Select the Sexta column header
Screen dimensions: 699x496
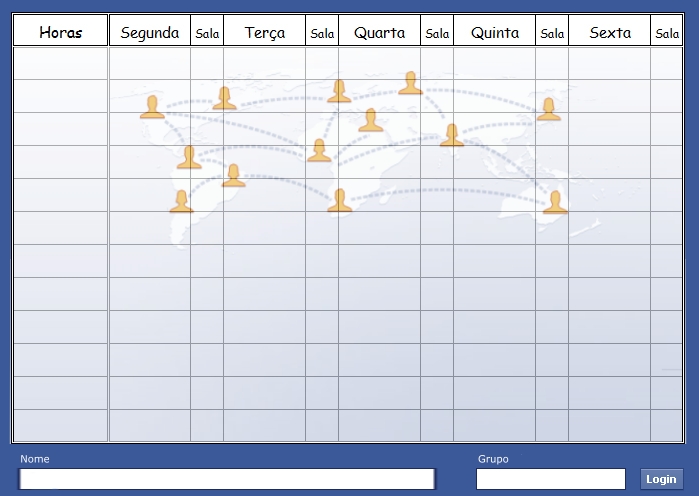(x=610, y=32)
